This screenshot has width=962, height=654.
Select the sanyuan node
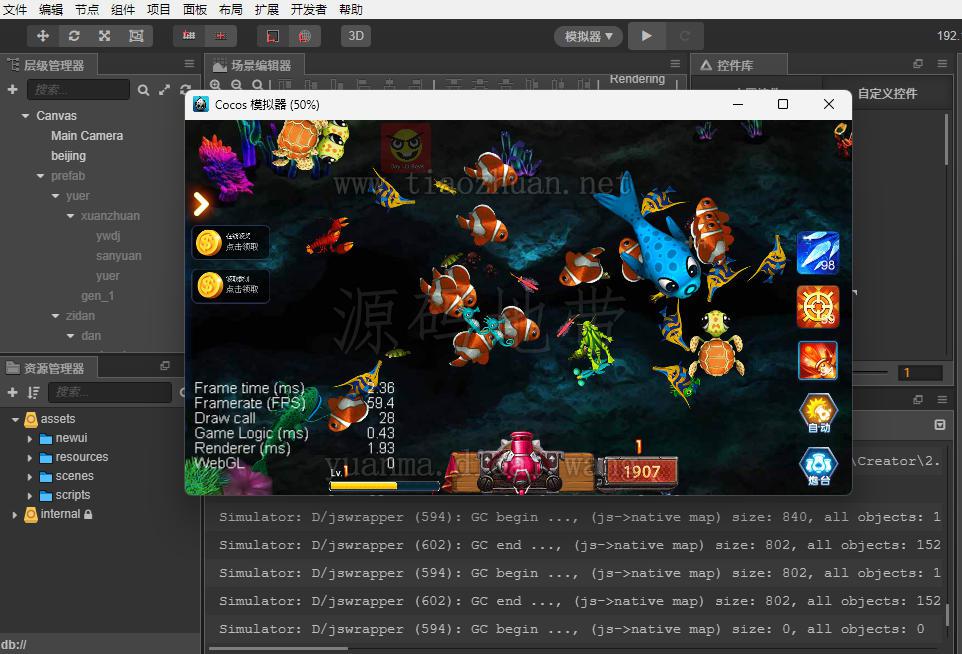(118, 256)
